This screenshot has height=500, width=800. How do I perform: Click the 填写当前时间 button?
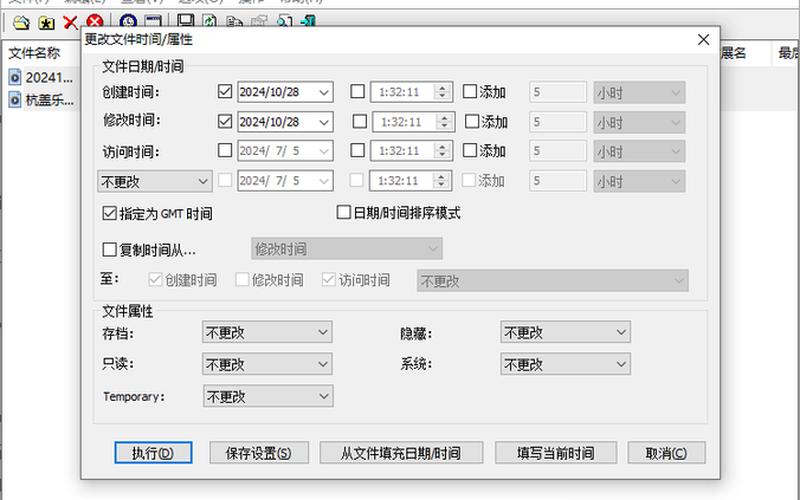[x=556, y=453]
